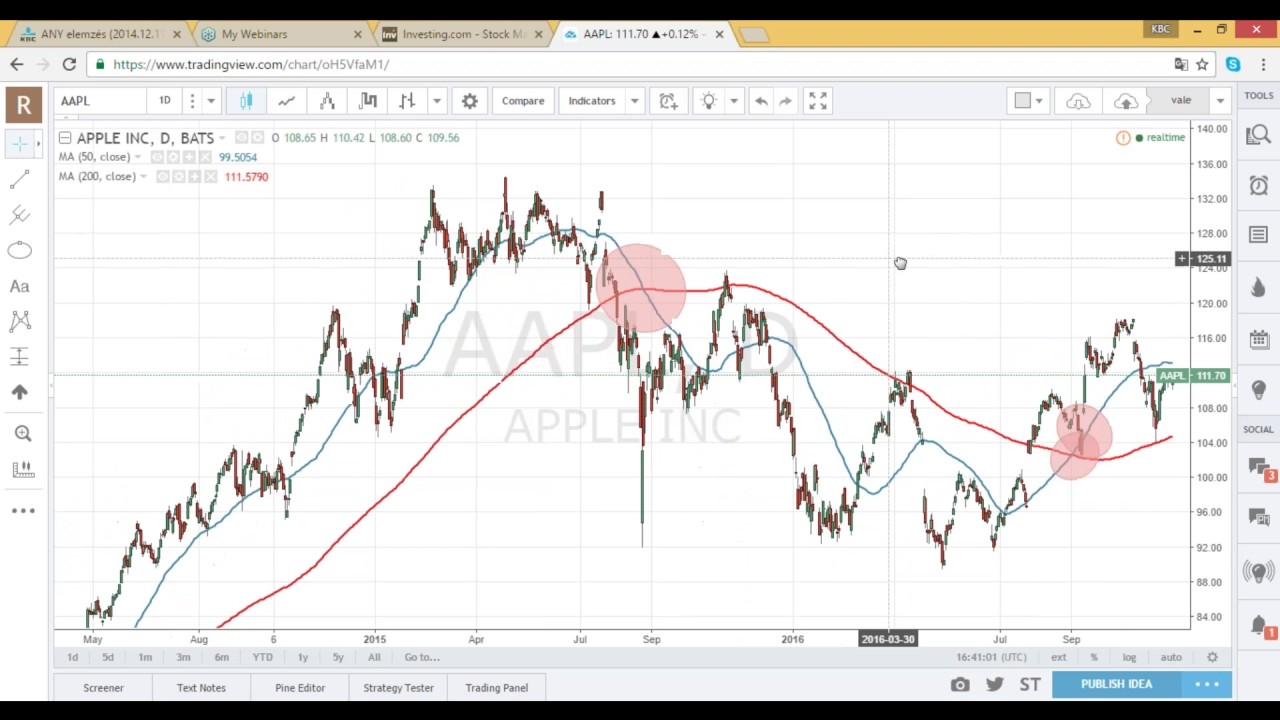Viewport: 1280px width, 720px height.
Task: Redo last chart action
Action: click(786, 101)
